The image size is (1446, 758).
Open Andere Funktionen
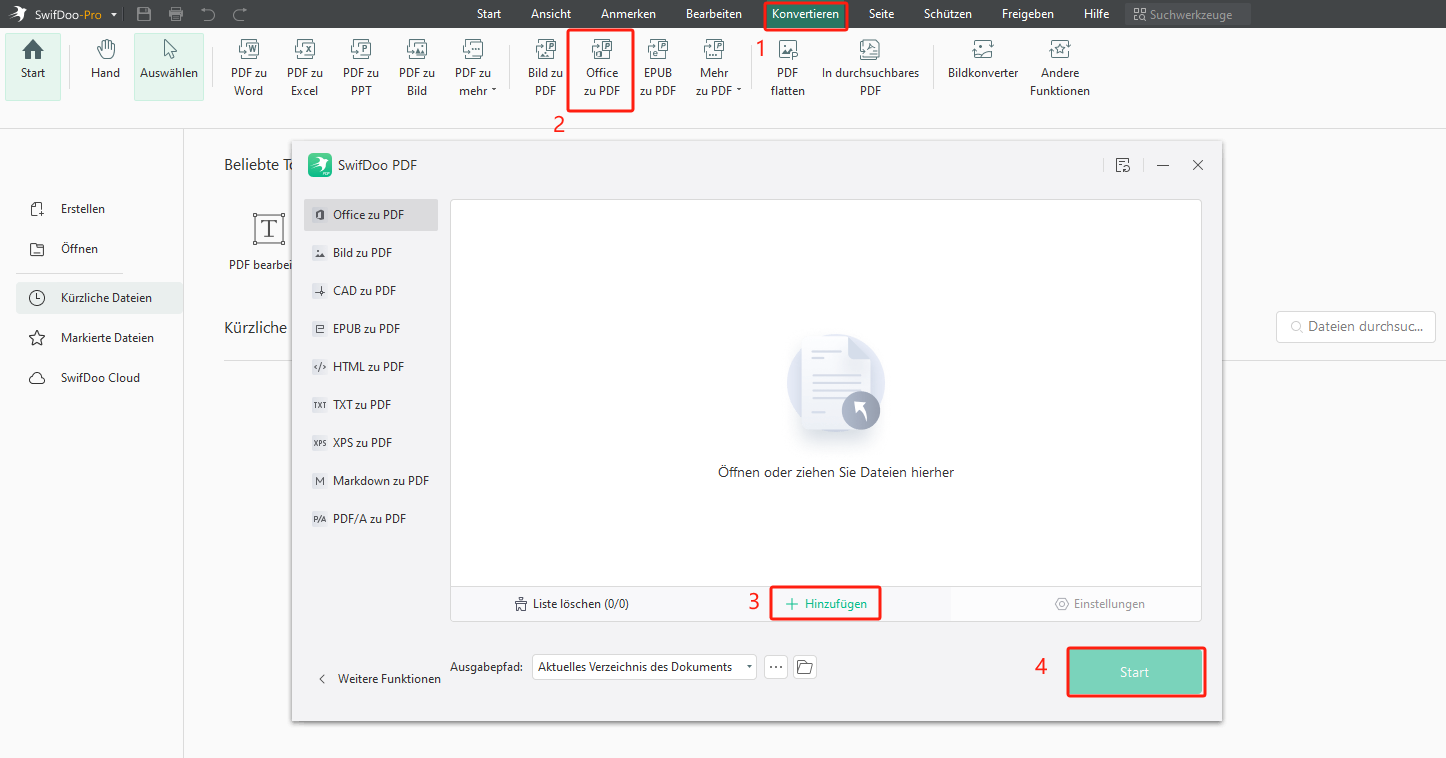pos(1060,68)
